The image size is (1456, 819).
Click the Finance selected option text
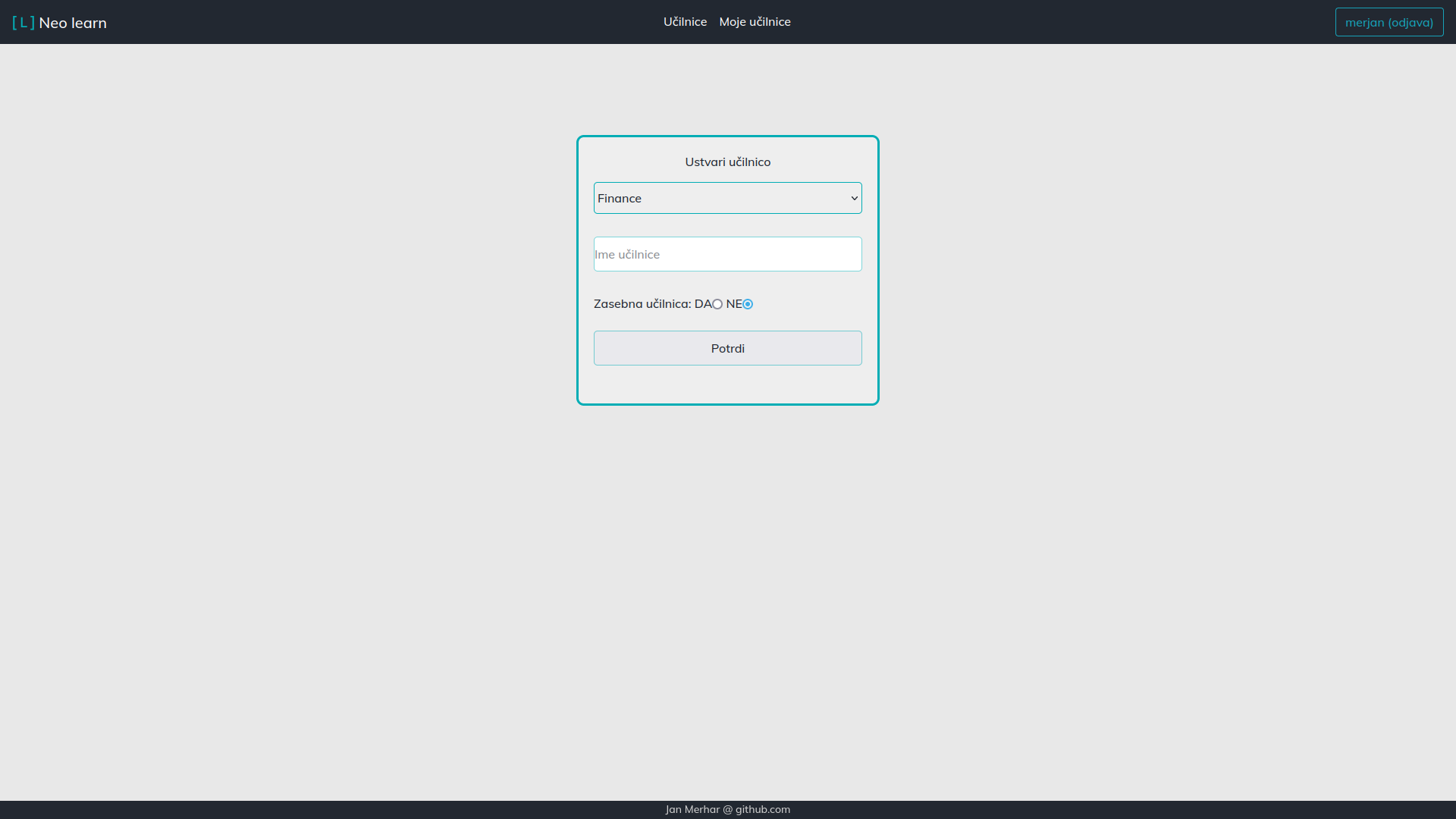click(x=620, y=198)
